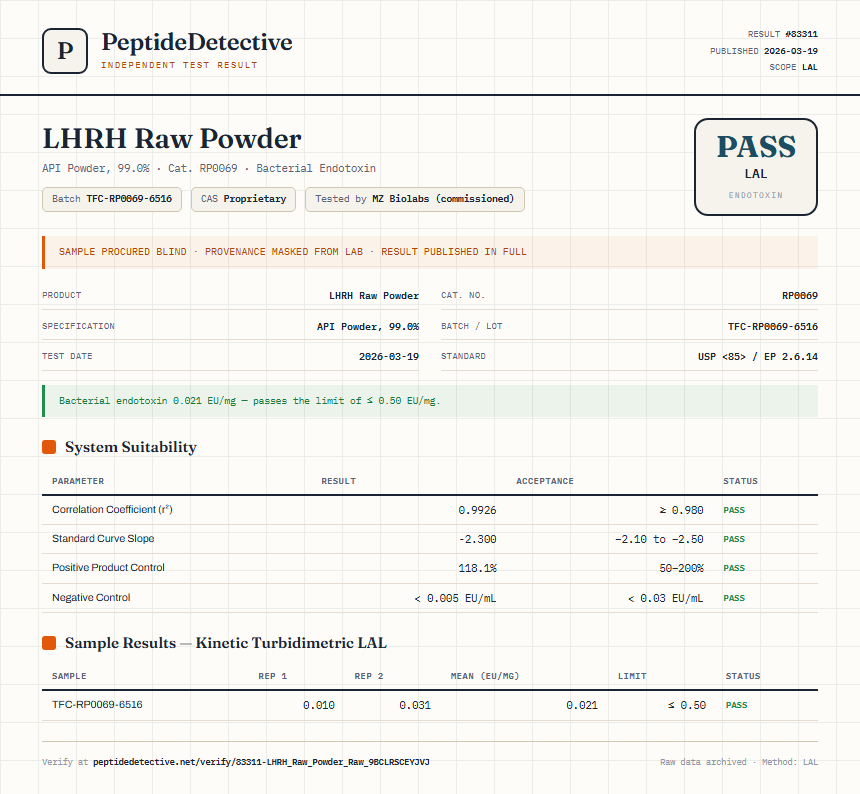Click the acceptance value ≥ 0.980
The image size is (860, 794).
[681, 510]
